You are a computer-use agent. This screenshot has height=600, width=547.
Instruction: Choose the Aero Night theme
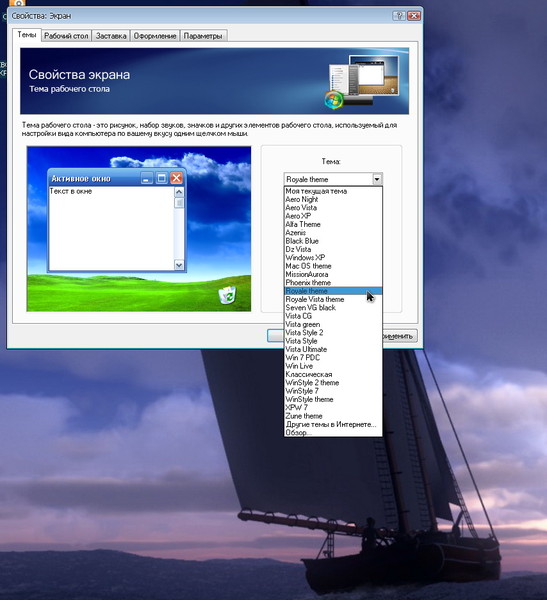point(333,199)
